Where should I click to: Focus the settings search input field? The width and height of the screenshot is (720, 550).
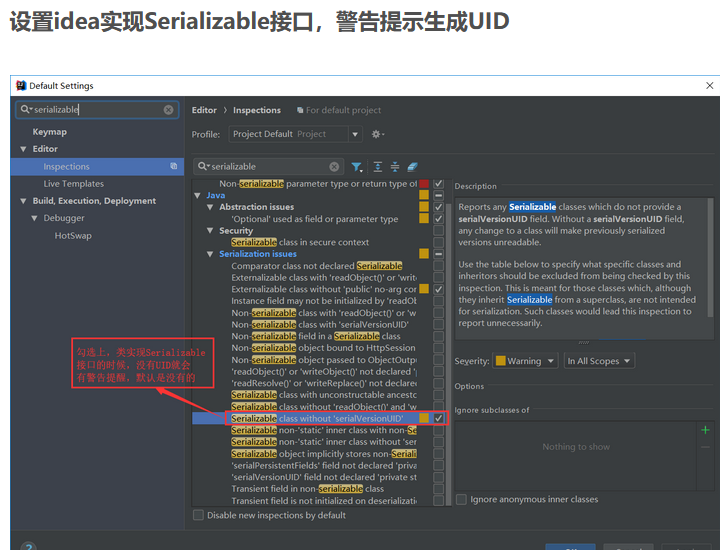click(97, 110)
